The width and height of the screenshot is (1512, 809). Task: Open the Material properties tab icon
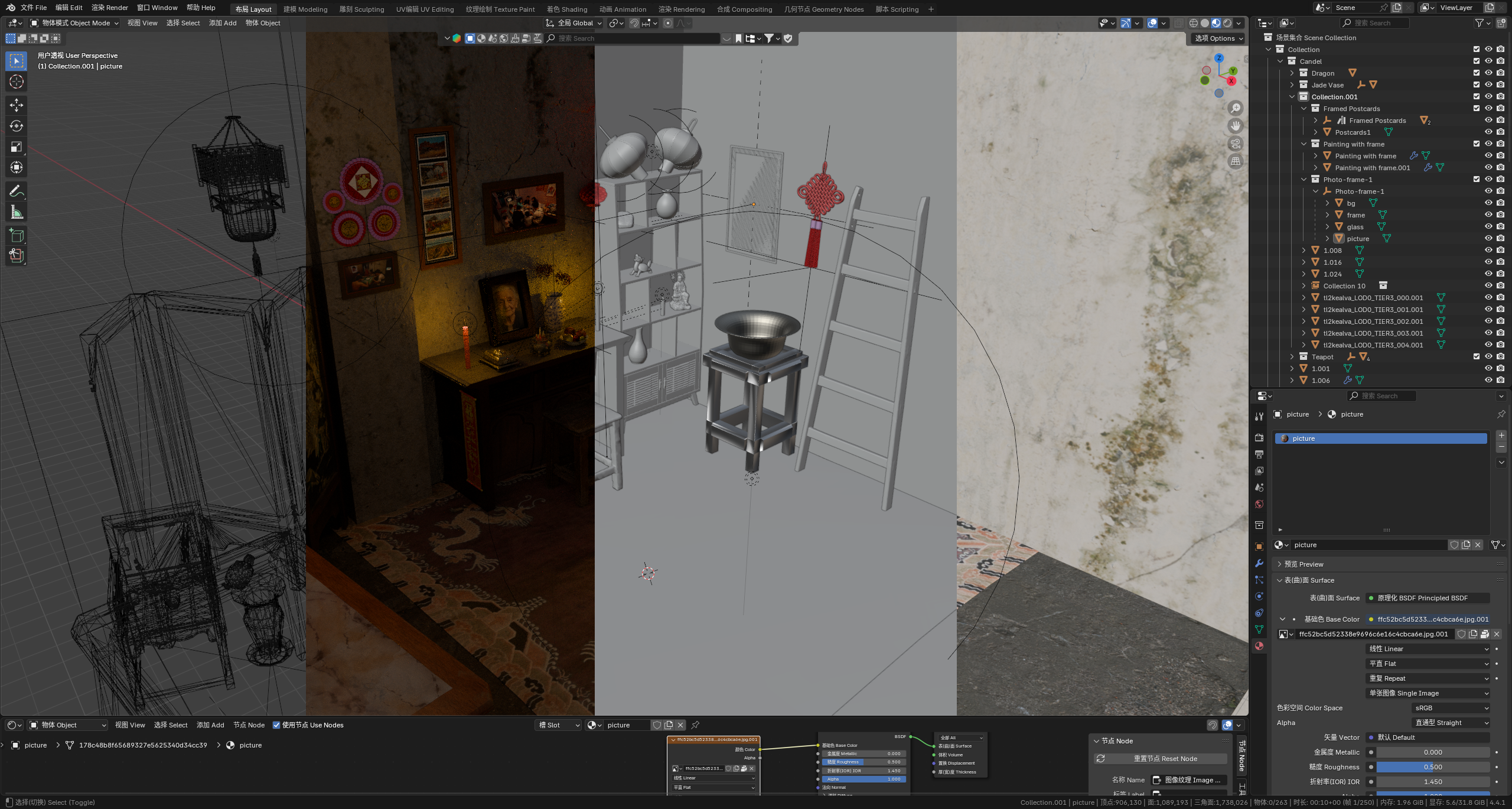click(1259, 646)
